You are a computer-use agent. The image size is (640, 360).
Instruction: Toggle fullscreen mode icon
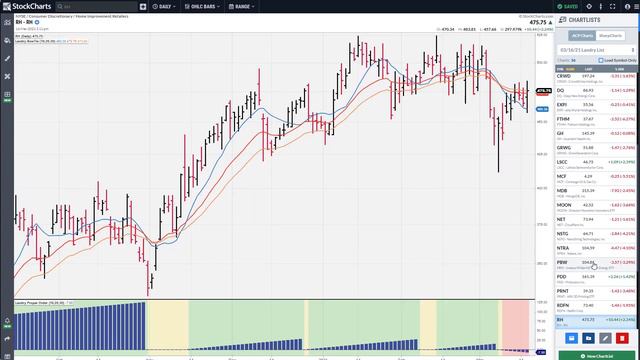613,7
